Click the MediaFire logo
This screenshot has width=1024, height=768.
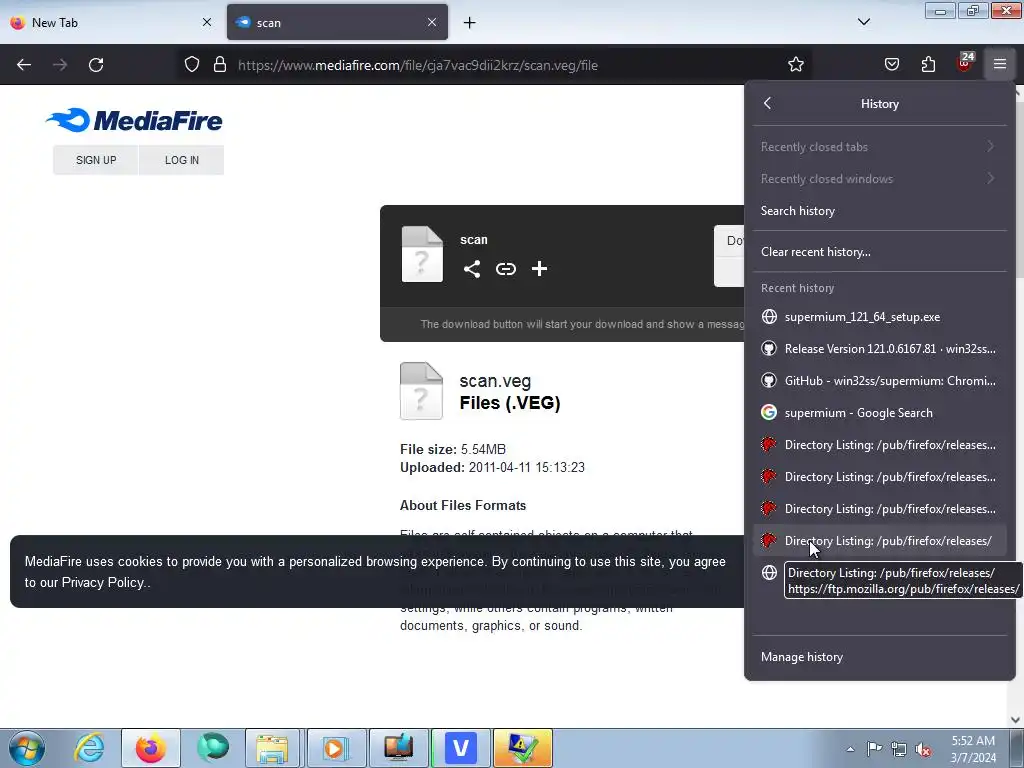click(134, 120)
